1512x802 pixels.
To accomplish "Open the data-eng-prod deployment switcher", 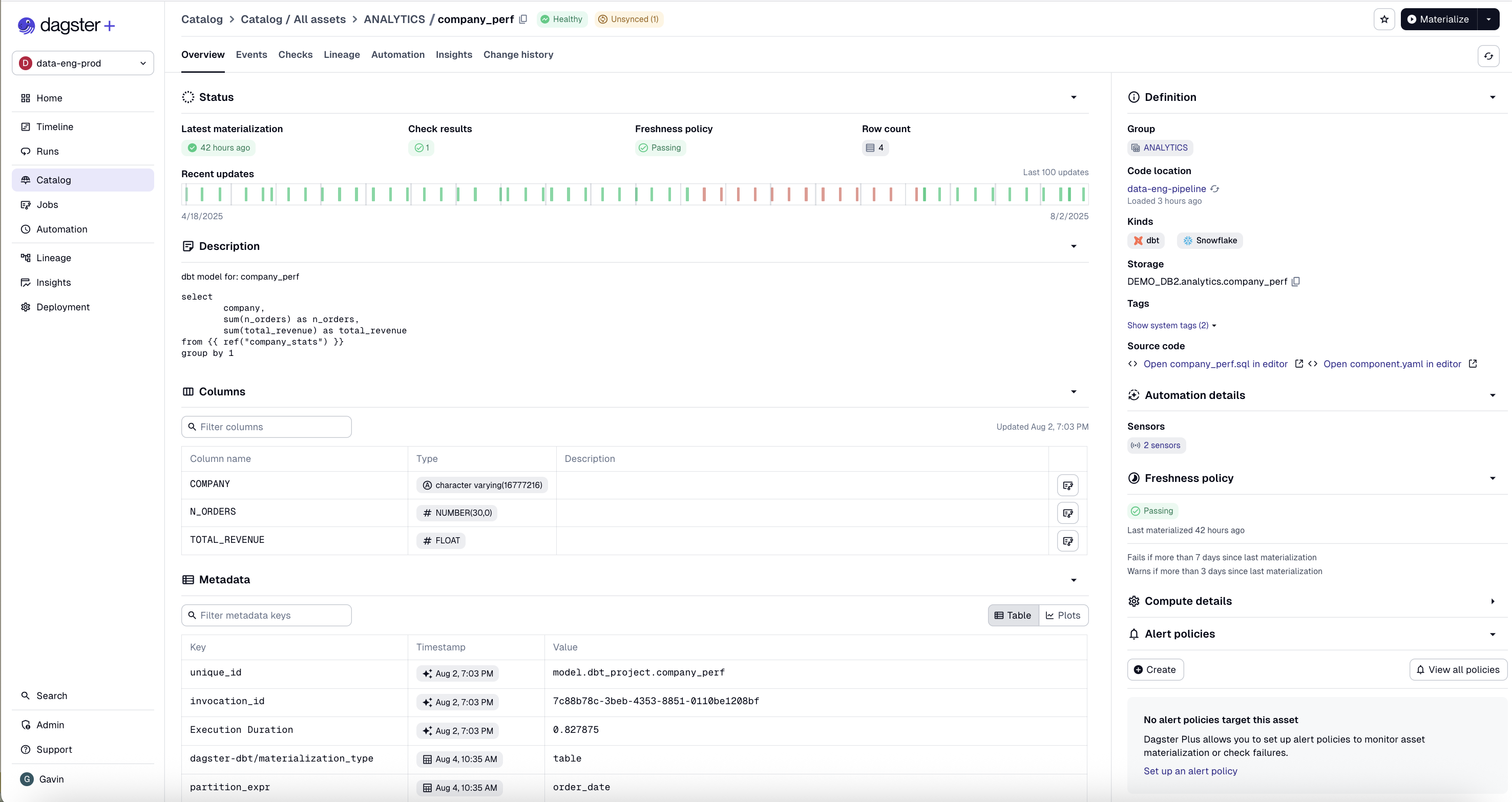I will (x=82, y=63).
